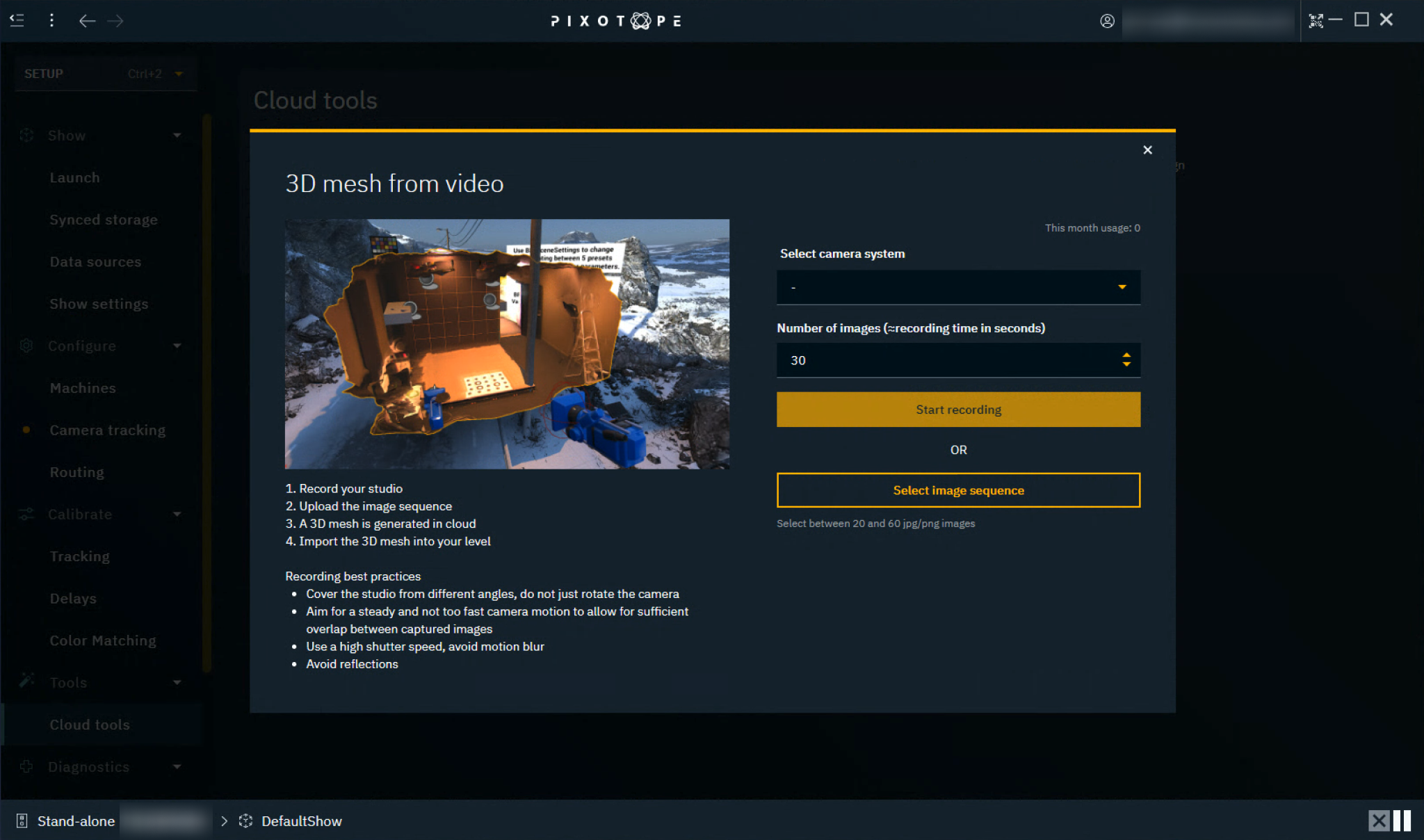
Task: Click the studio 3D mesh preview image
Action: pos(507,344)
